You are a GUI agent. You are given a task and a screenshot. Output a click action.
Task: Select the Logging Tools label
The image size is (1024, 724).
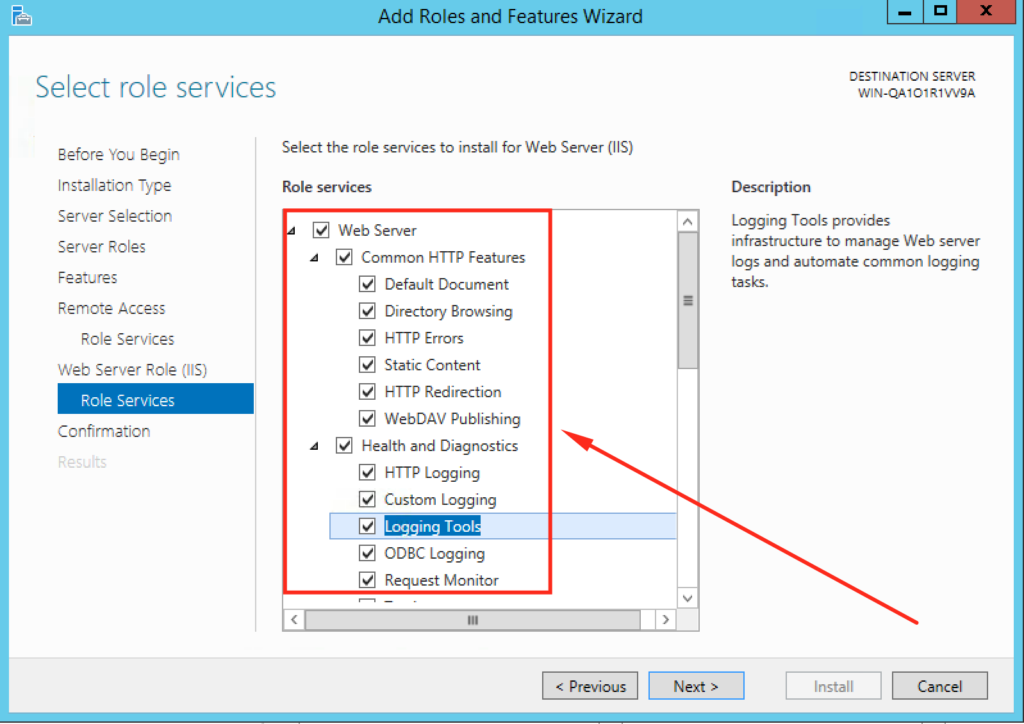pyautogui.click(x=432, y=526)
